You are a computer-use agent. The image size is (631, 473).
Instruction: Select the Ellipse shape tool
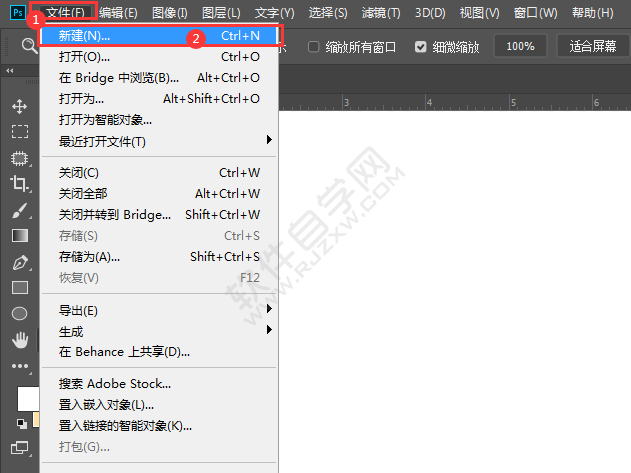(x=19, y=313)
